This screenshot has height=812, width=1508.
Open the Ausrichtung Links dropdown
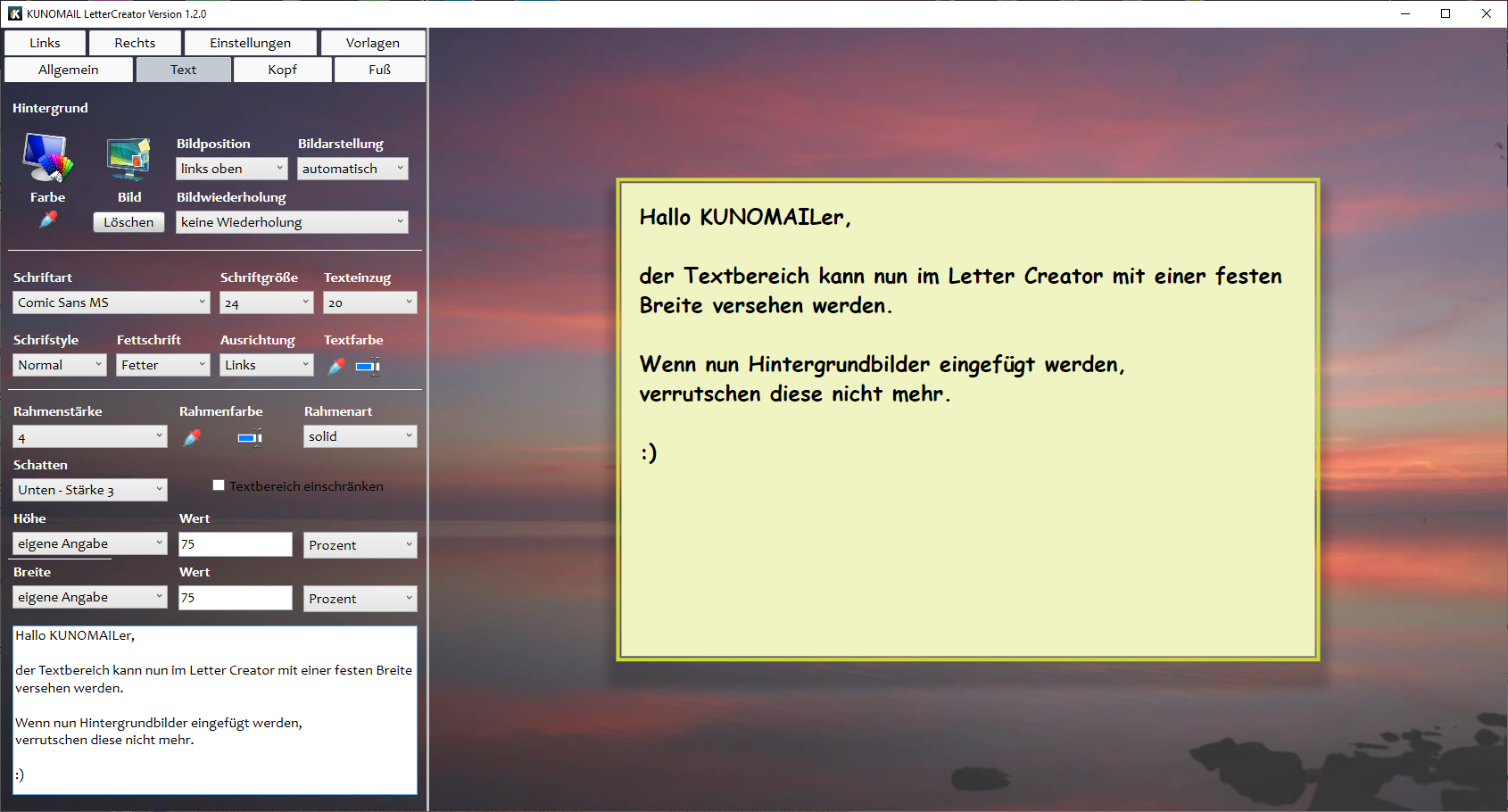pyautogui.click(x=267, y=365)
